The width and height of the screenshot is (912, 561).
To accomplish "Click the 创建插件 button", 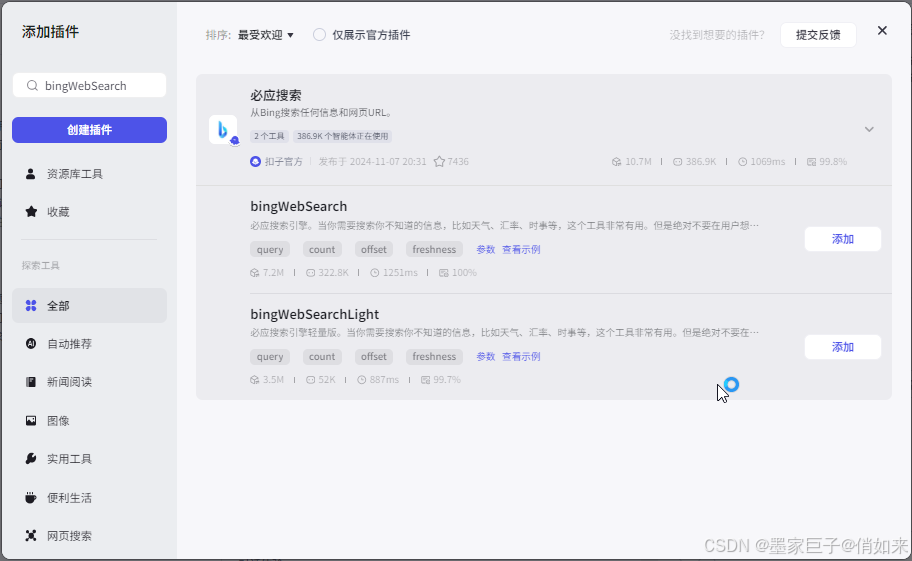I will point(90,130).
